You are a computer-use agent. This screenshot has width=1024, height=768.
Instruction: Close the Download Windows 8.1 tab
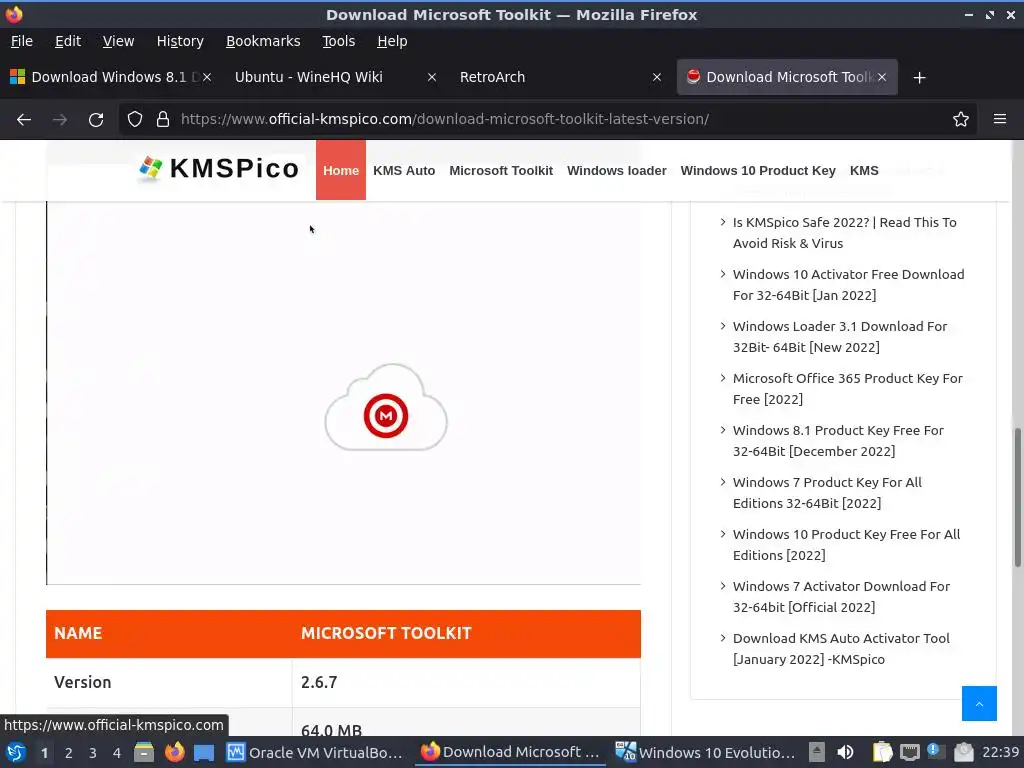pyautogui.click(x=206, y=77)
